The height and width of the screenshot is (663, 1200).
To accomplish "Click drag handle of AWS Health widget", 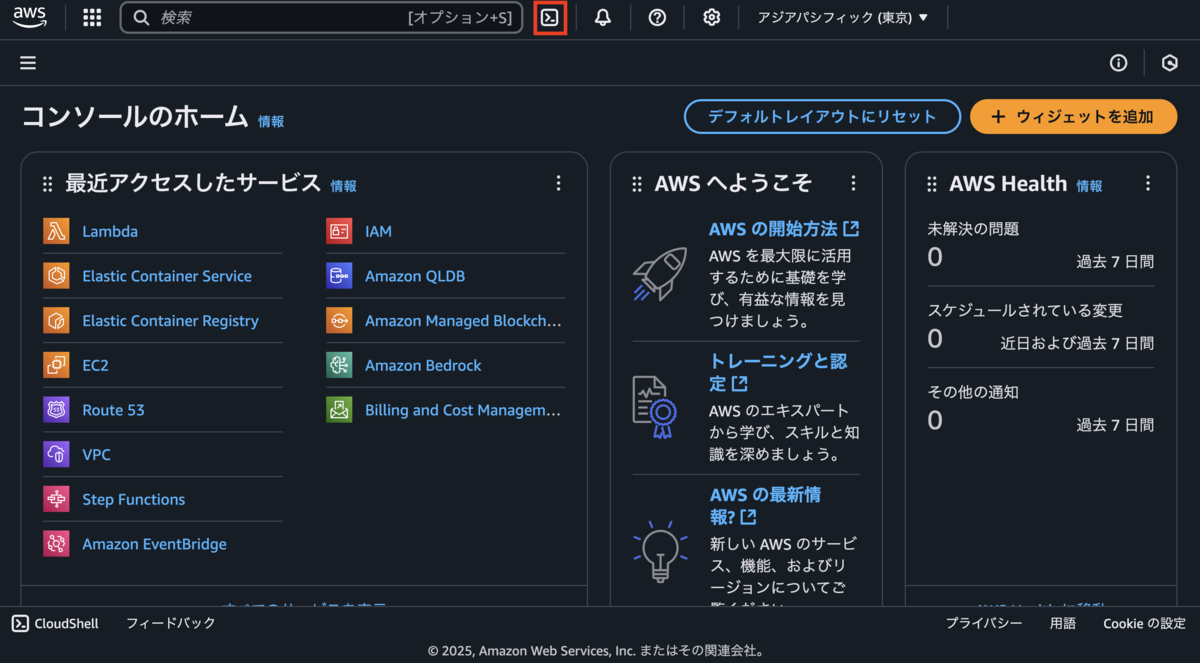I will point(932,184).
